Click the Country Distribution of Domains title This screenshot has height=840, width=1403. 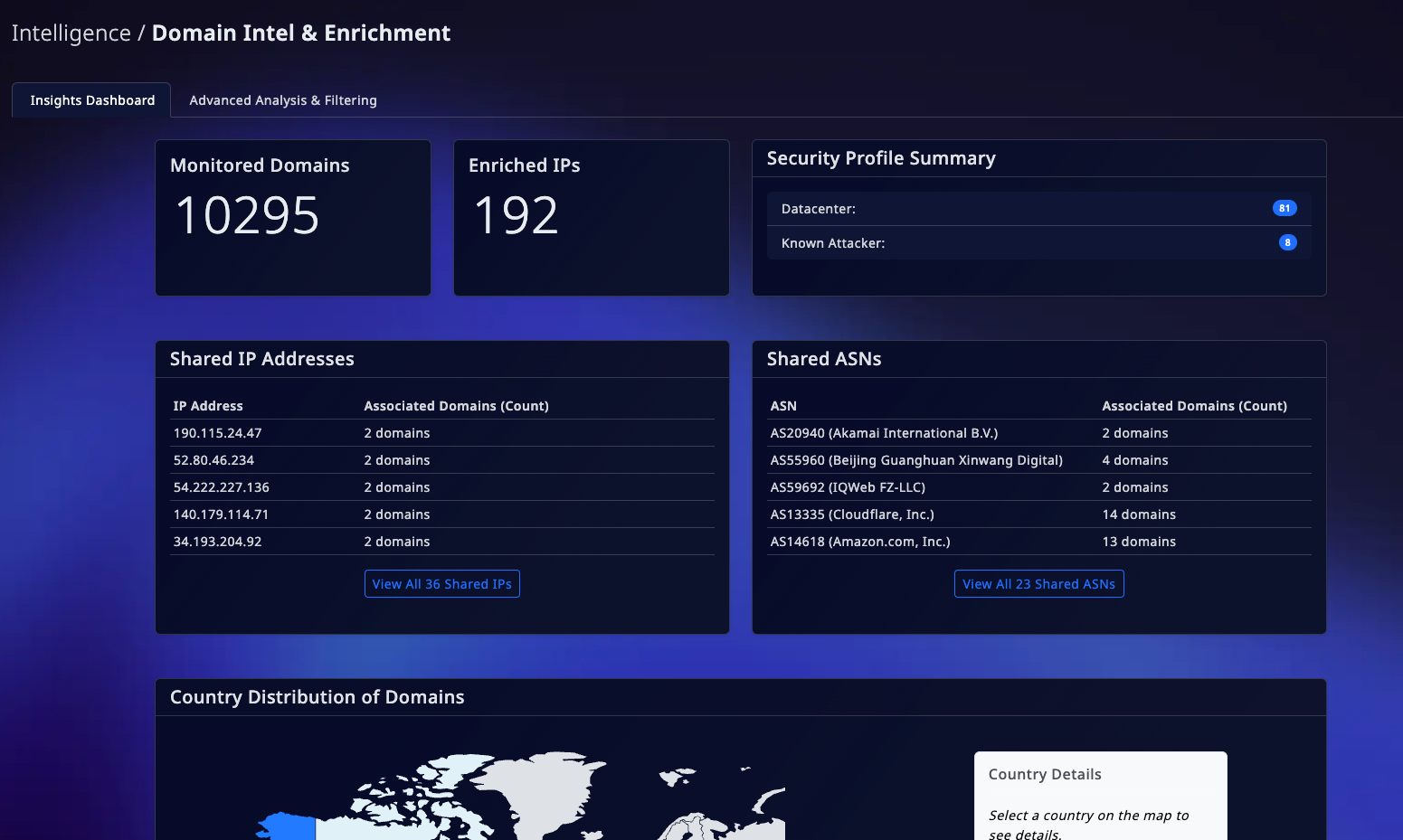tap(318, 697)
